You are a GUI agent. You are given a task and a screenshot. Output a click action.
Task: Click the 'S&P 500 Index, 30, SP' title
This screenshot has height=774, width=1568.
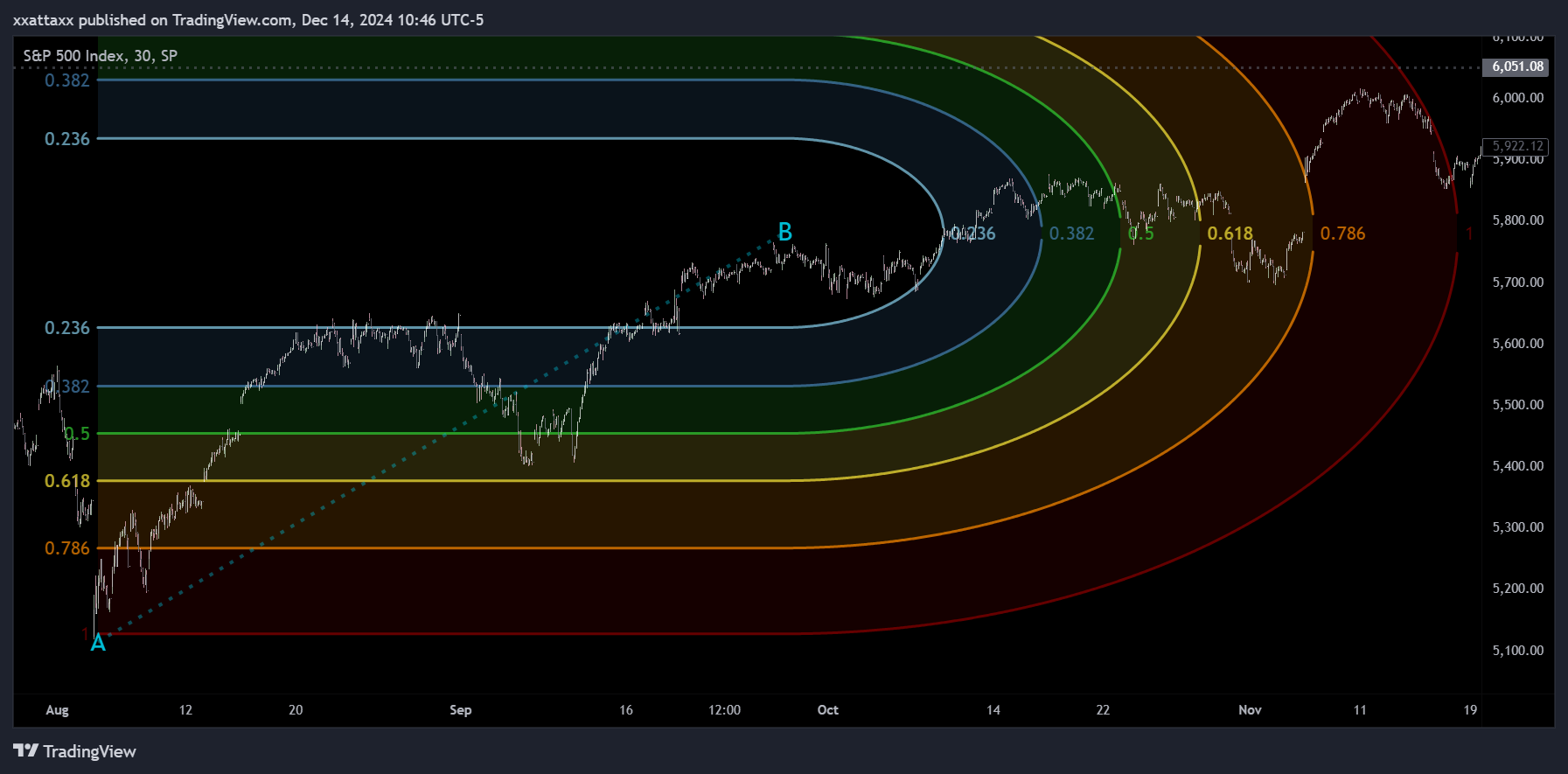coord(100,55)
